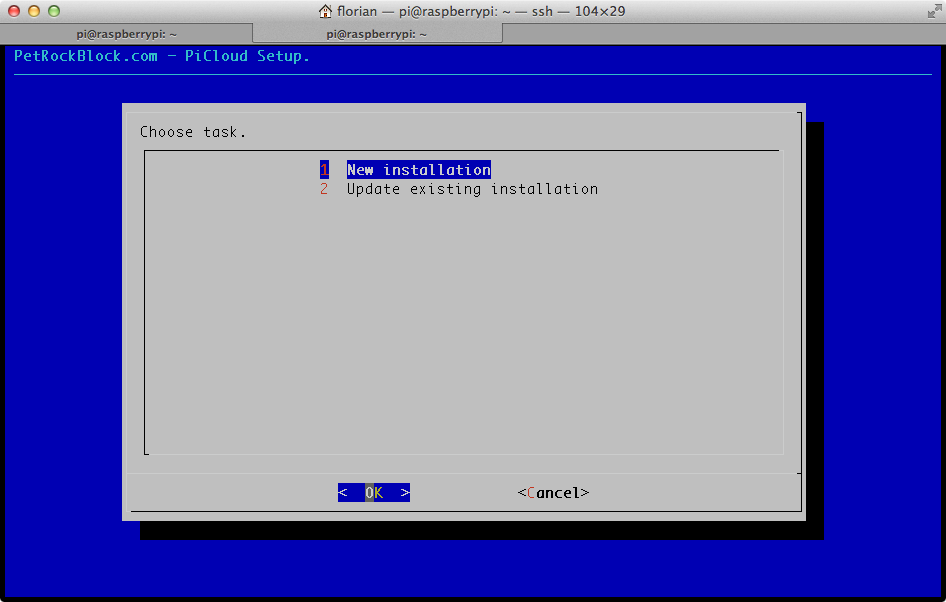This screenshot has width=946, height=602.
Task: Click the Cancel button in dialog
Action: click(553, 493)
